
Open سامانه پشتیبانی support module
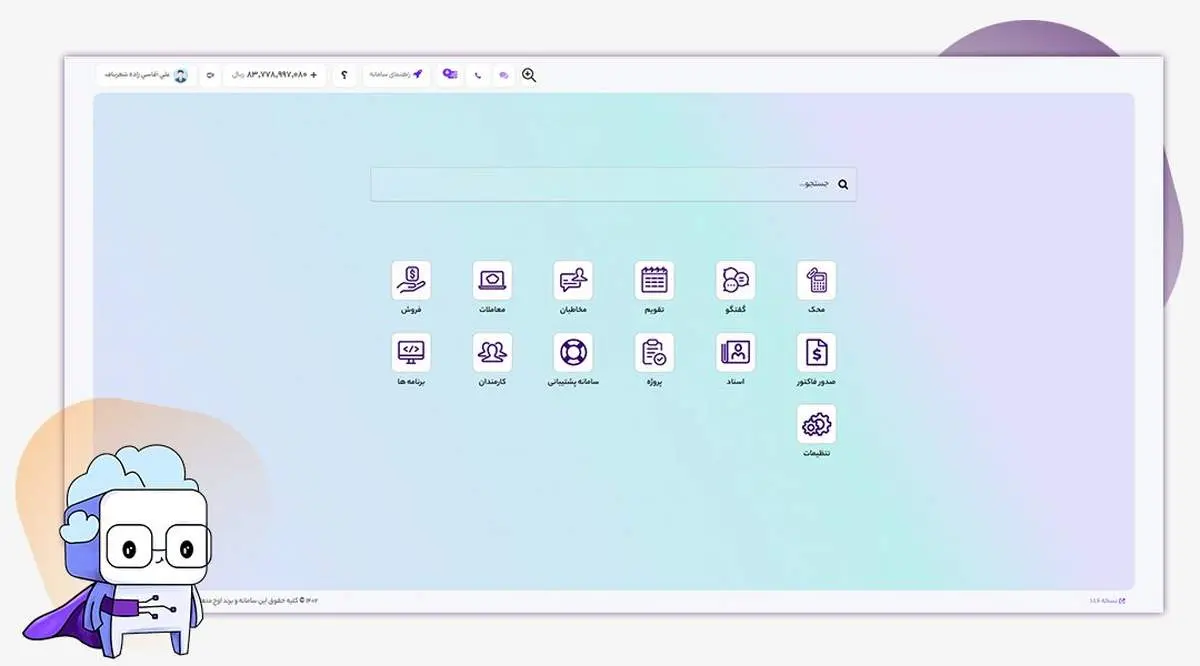click(573, 353)
